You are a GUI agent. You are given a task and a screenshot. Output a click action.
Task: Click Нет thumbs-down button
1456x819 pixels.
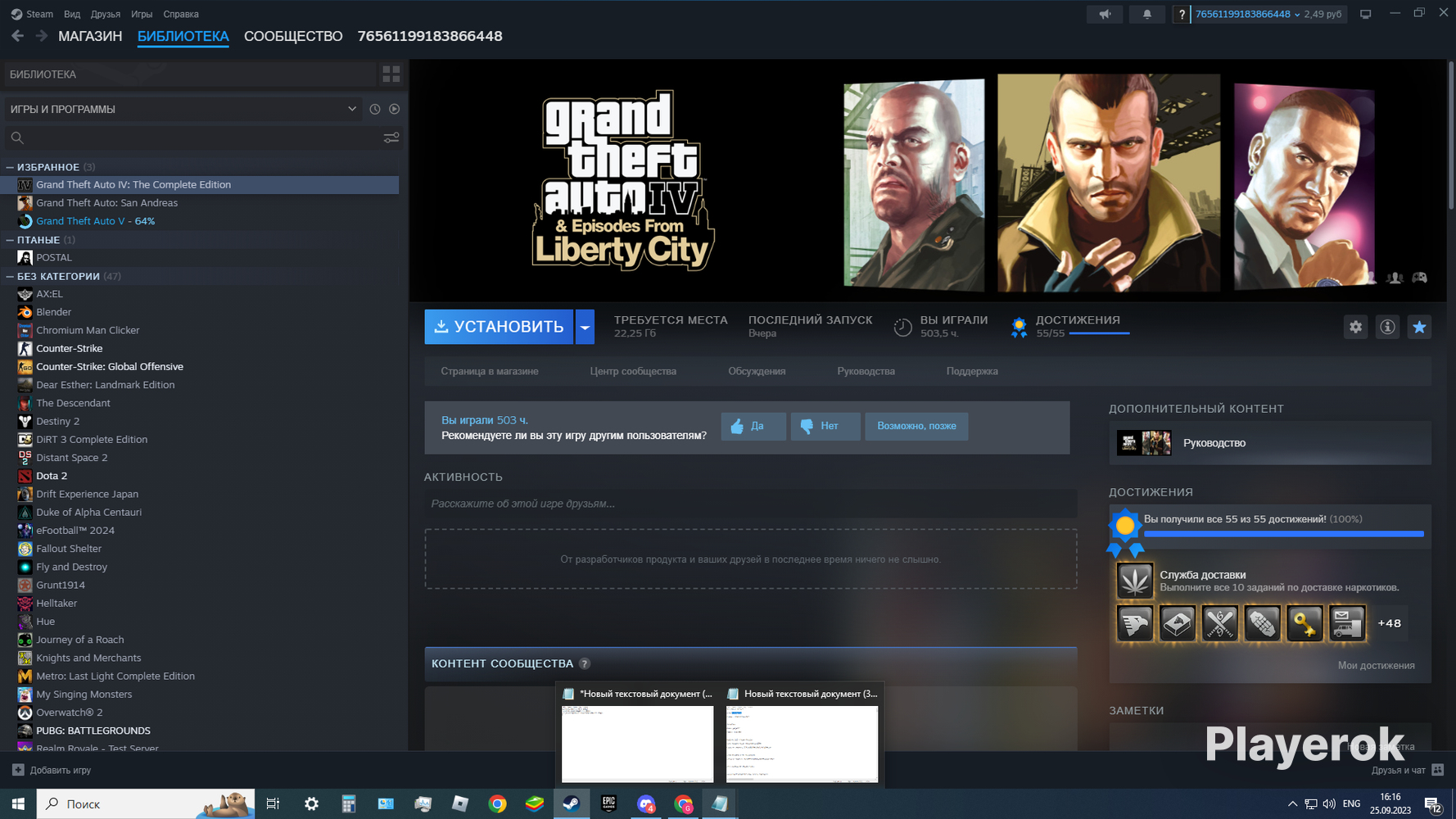[x=825, y=426]
